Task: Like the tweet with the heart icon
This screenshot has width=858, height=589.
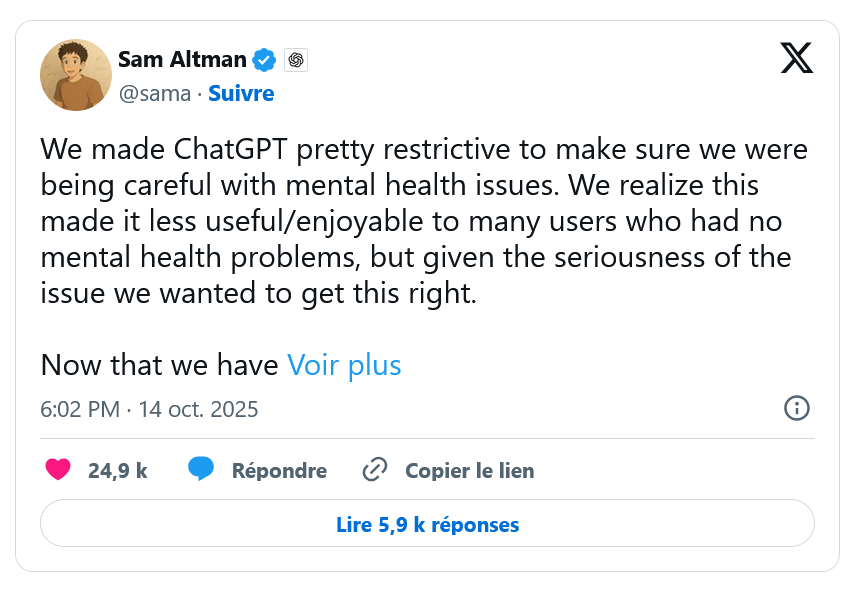Action: (x=59, y=470)
